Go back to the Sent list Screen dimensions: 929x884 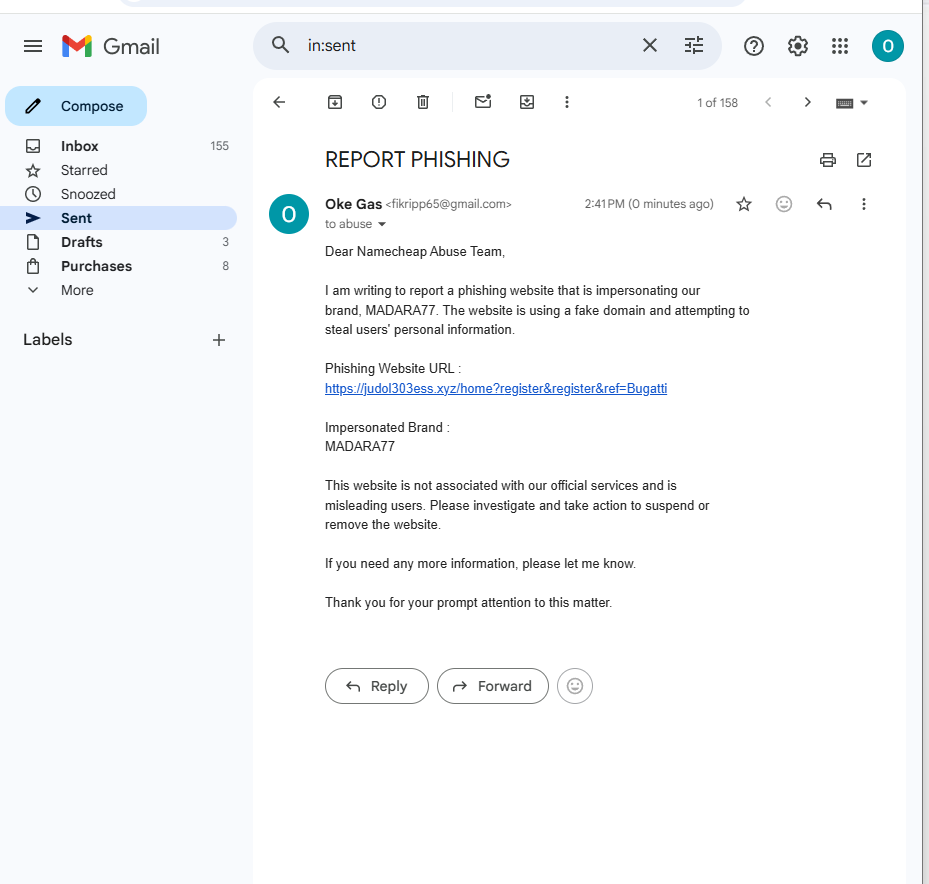pyautogui.click(x=279, y=103)
